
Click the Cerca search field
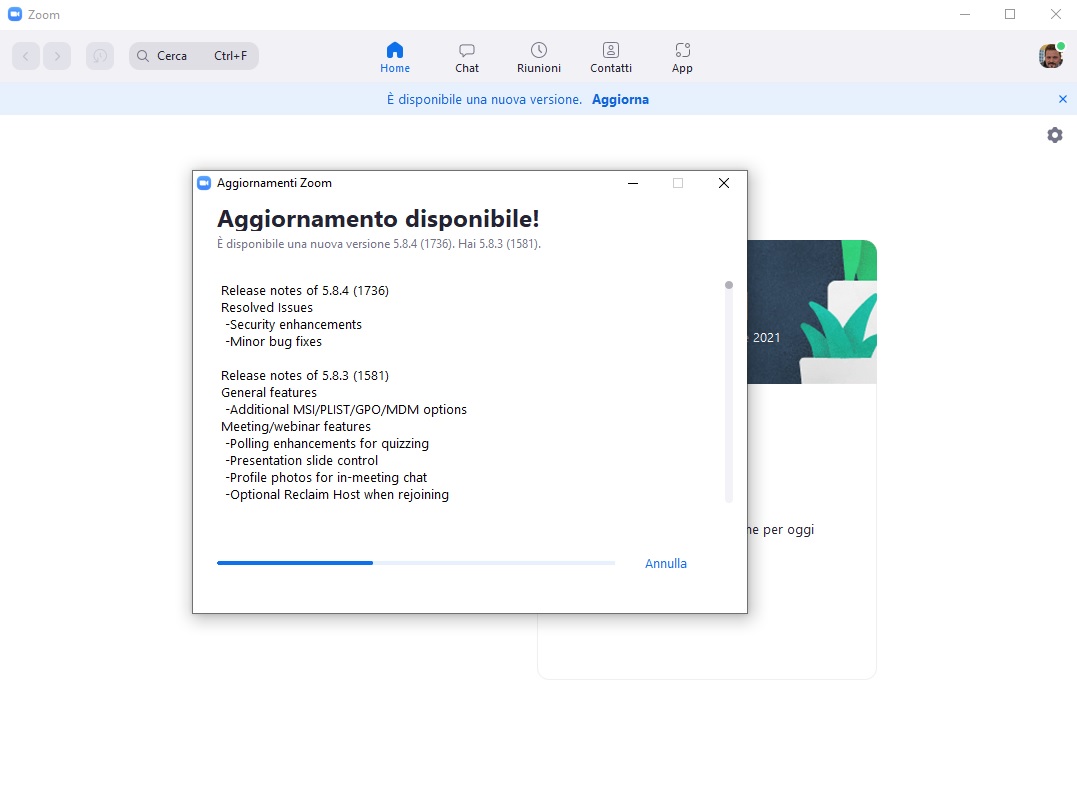(194, 56)
